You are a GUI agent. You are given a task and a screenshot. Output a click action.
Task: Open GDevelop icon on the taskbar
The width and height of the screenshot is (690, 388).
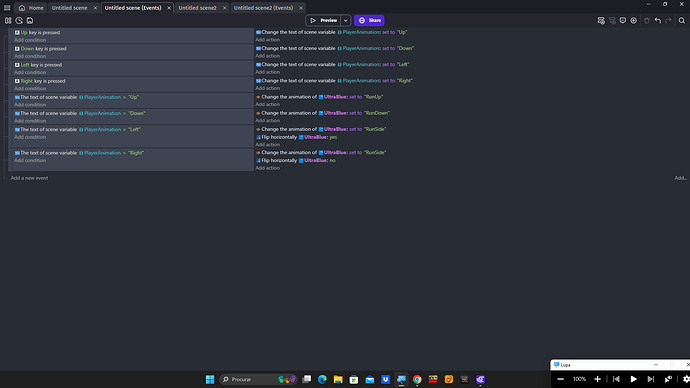tap(480, 379)
